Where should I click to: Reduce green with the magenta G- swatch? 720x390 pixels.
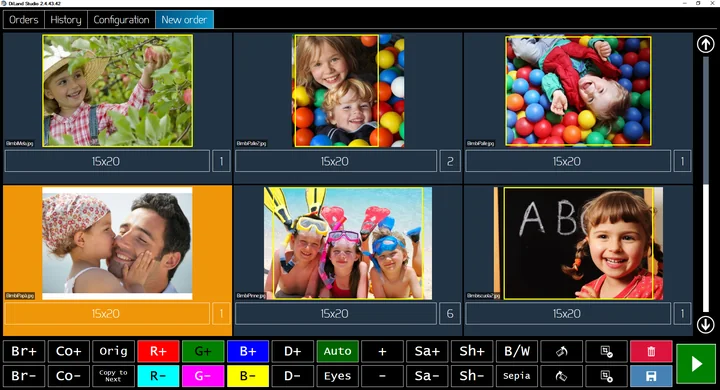pyautogui.click(x=203, y=376)
